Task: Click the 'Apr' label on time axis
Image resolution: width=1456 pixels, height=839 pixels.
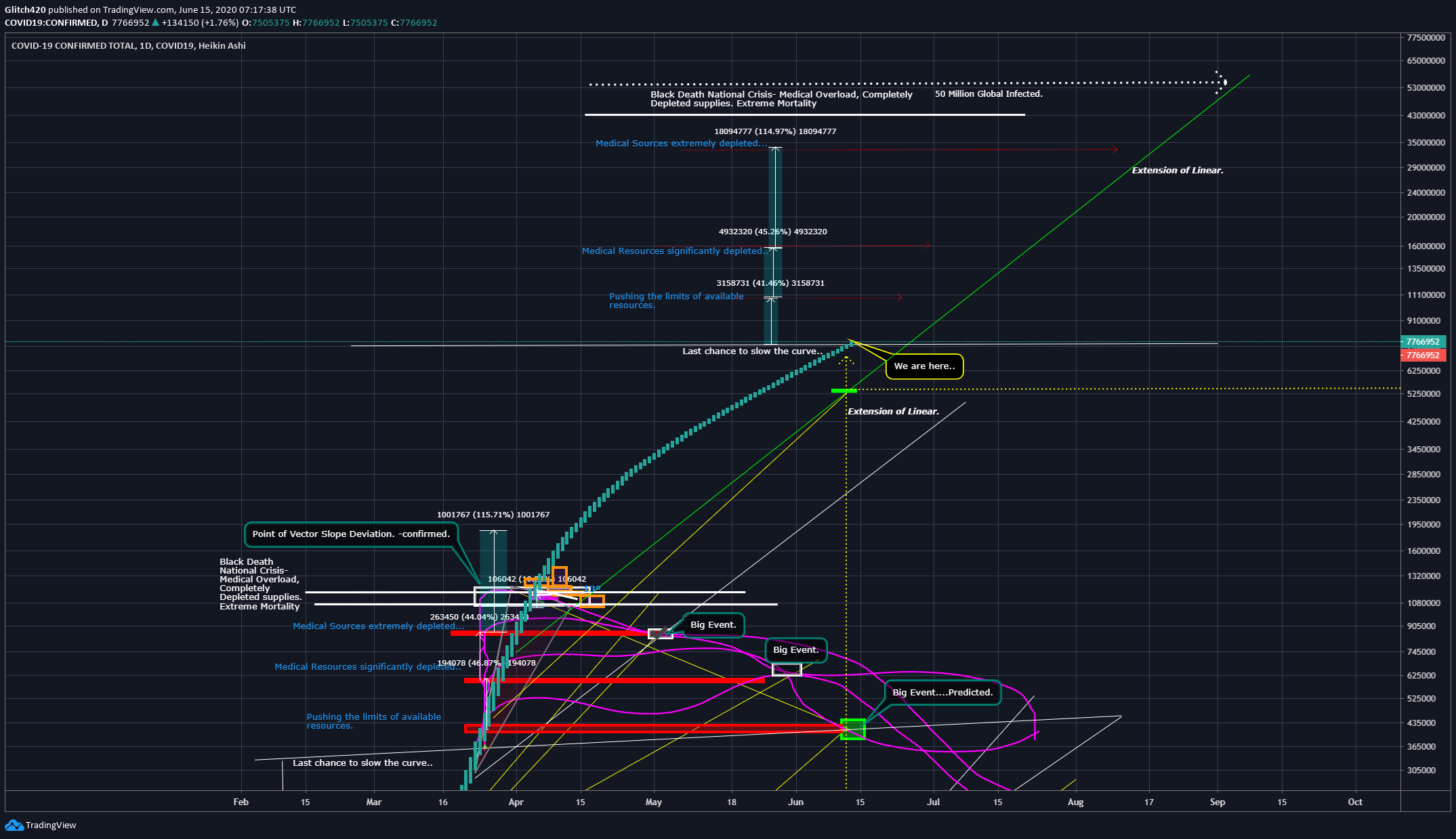Action: tap(516, 802)
